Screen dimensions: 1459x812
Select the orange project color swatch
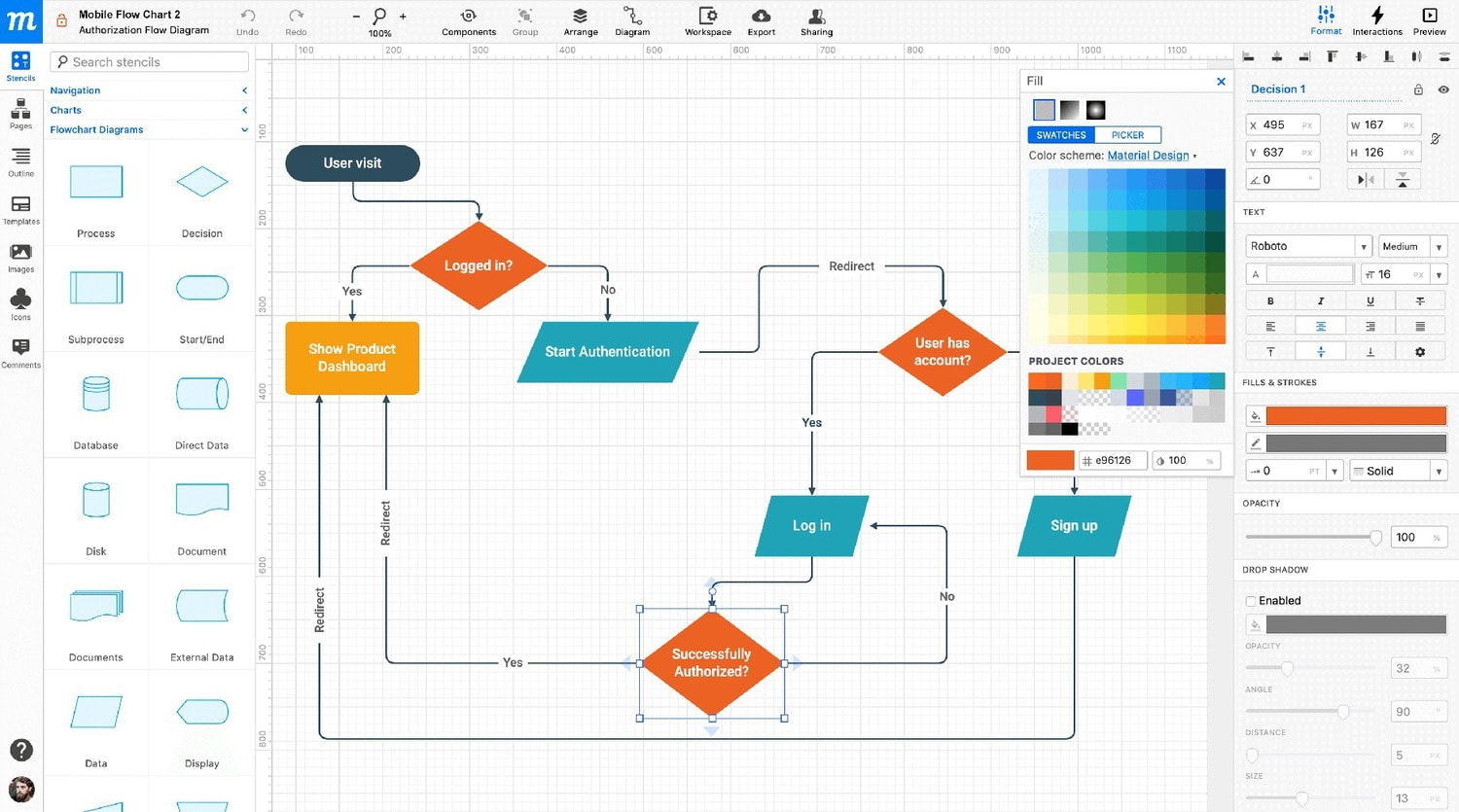[x=1038, y=380]
